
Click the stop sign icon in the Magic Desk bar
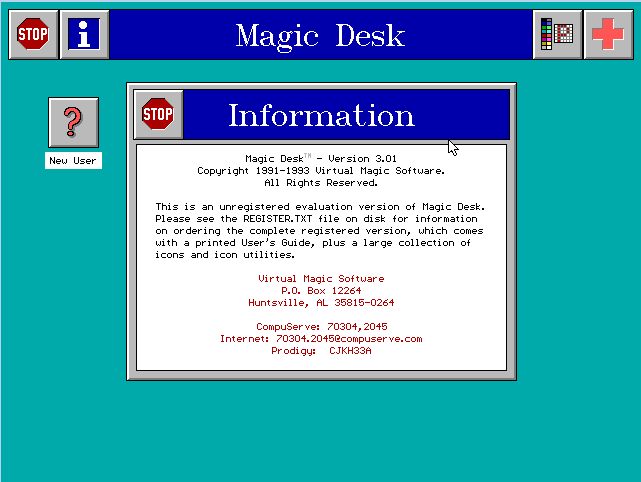(33, 35)
